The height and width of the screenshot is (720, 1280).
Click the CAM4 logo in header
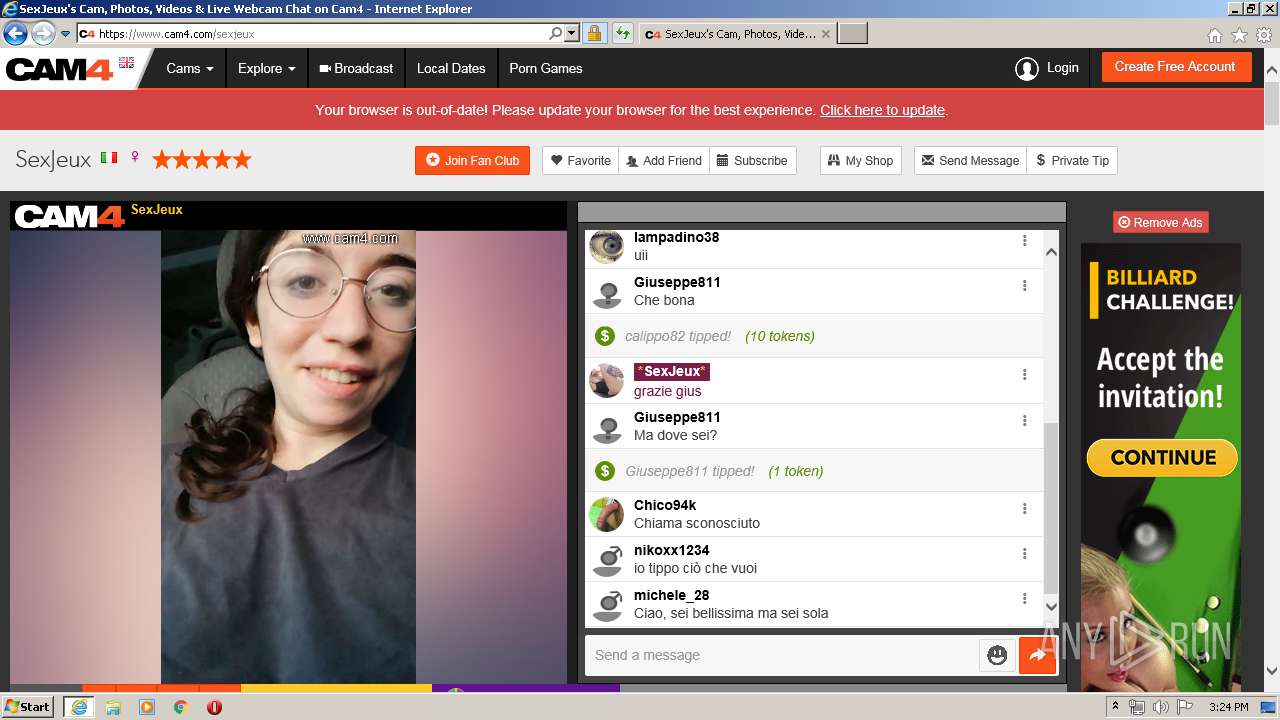pos(60,69)
